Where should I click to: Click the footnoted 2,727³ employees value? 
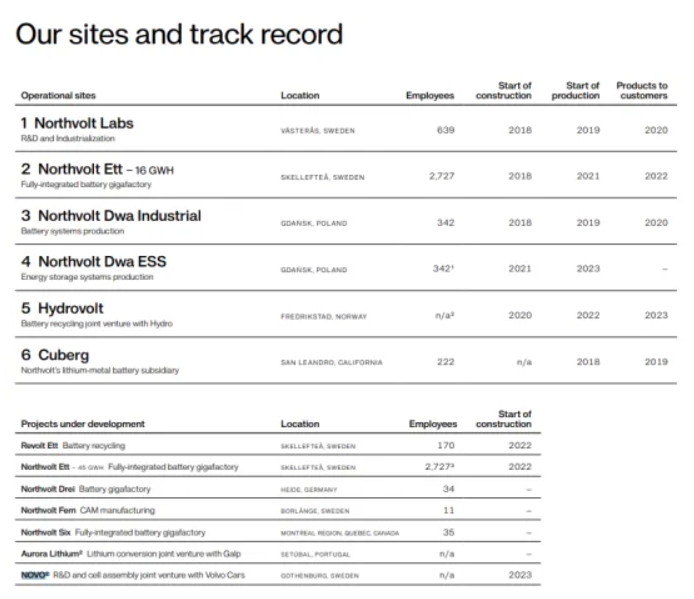pos(440,467)
